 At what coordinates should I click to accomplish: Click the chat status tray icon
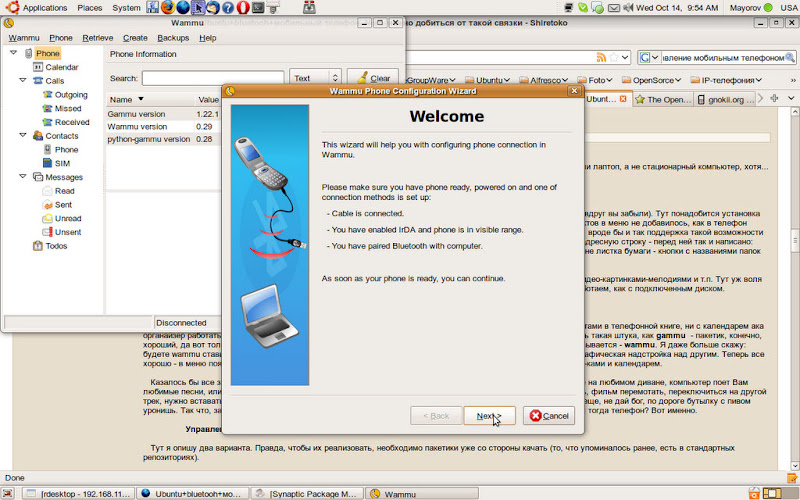tap(597, 8)
